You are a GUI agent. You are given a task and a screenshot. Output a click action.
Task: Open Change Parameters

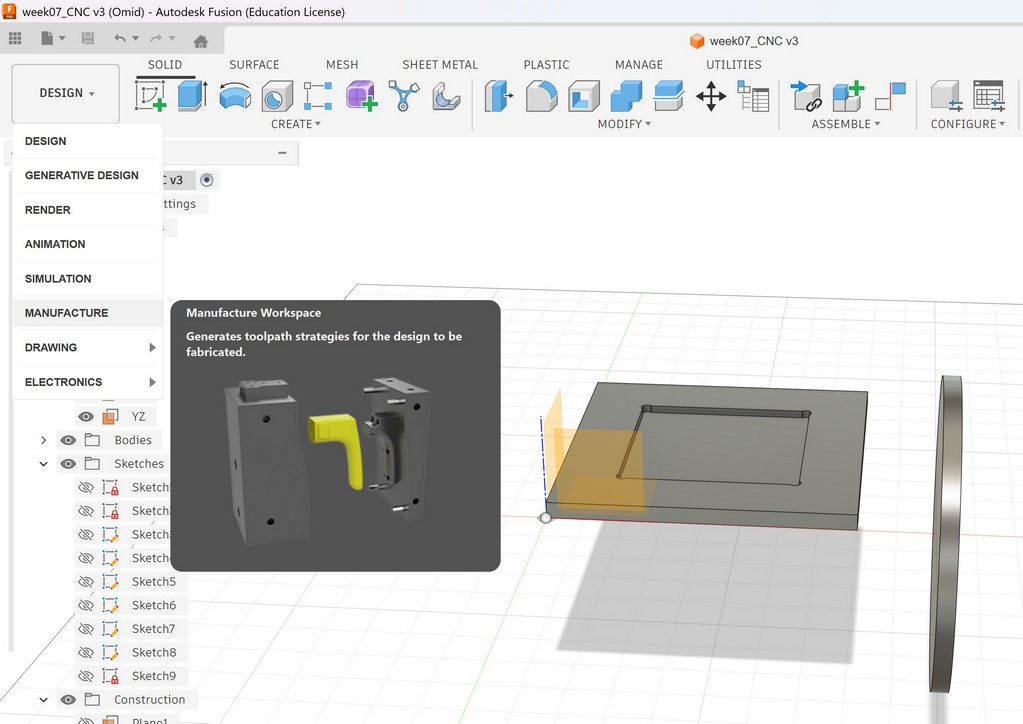[753, 97]
